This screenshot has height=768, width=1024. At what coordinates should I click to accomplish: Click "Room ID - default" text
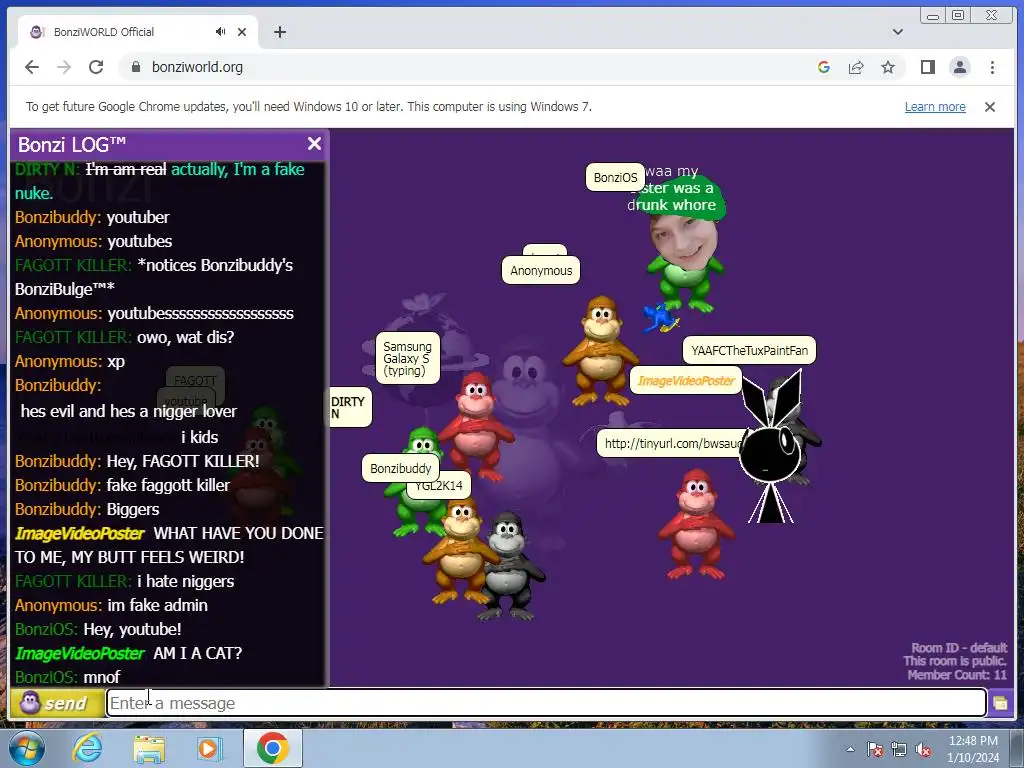click(959, 648)
